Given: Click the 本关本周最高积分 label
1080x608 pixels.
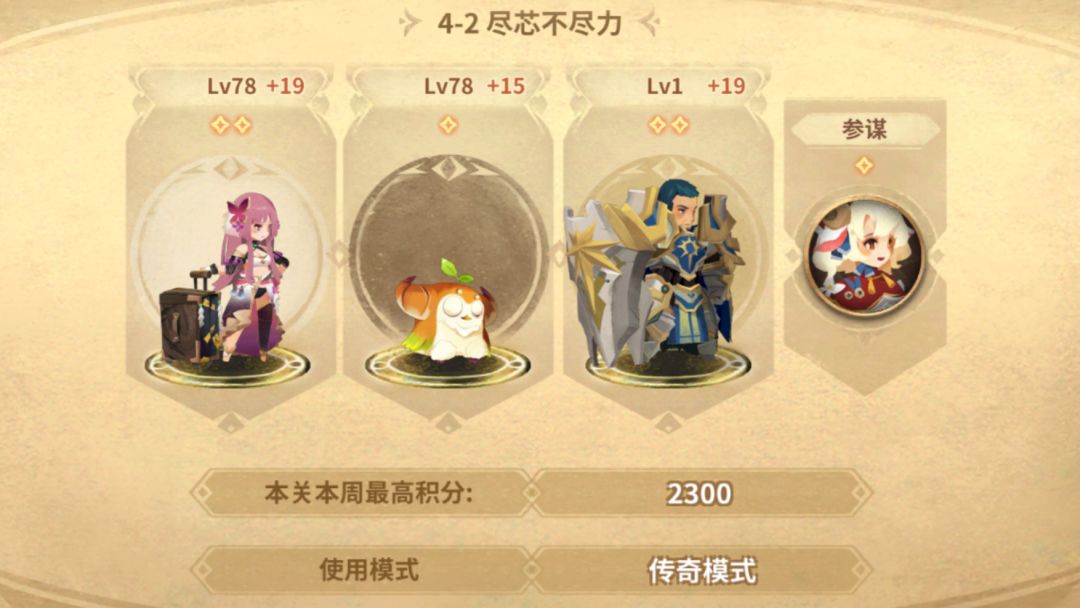Looking at the screenshot, I should pyautogui.click(x=368, y=493).
